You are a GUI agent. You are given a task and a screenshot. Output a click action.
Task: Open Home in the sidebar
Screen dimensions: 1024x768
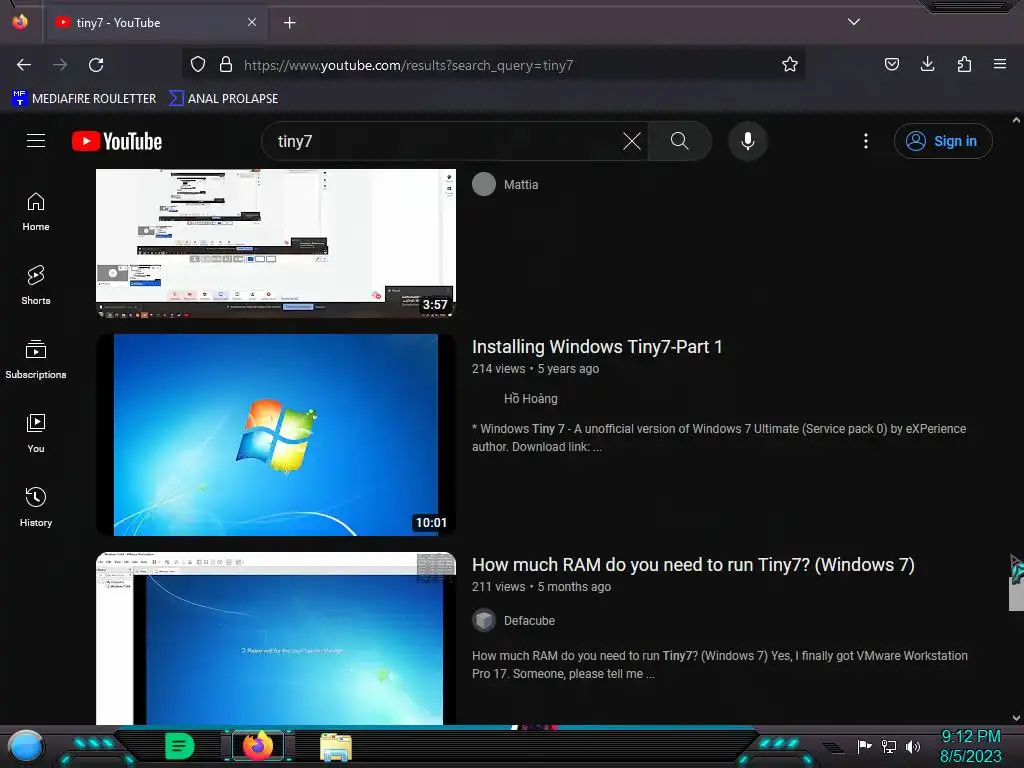click(36, 212)
